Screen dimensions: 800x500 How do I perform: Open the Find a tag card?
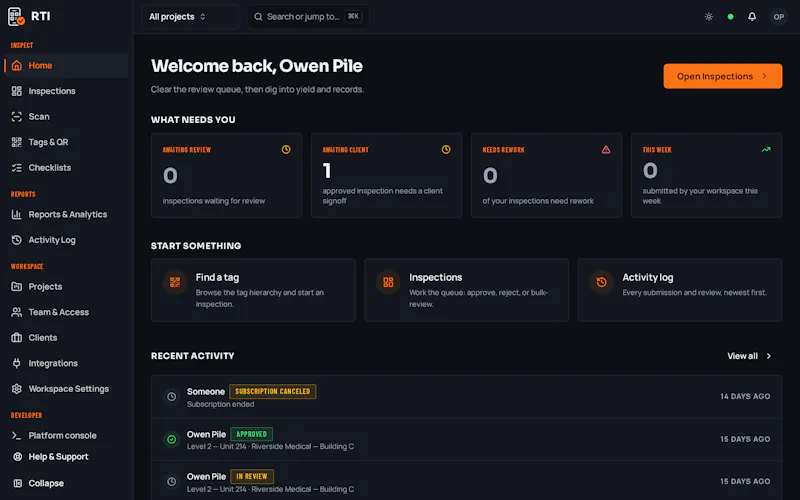253,290
